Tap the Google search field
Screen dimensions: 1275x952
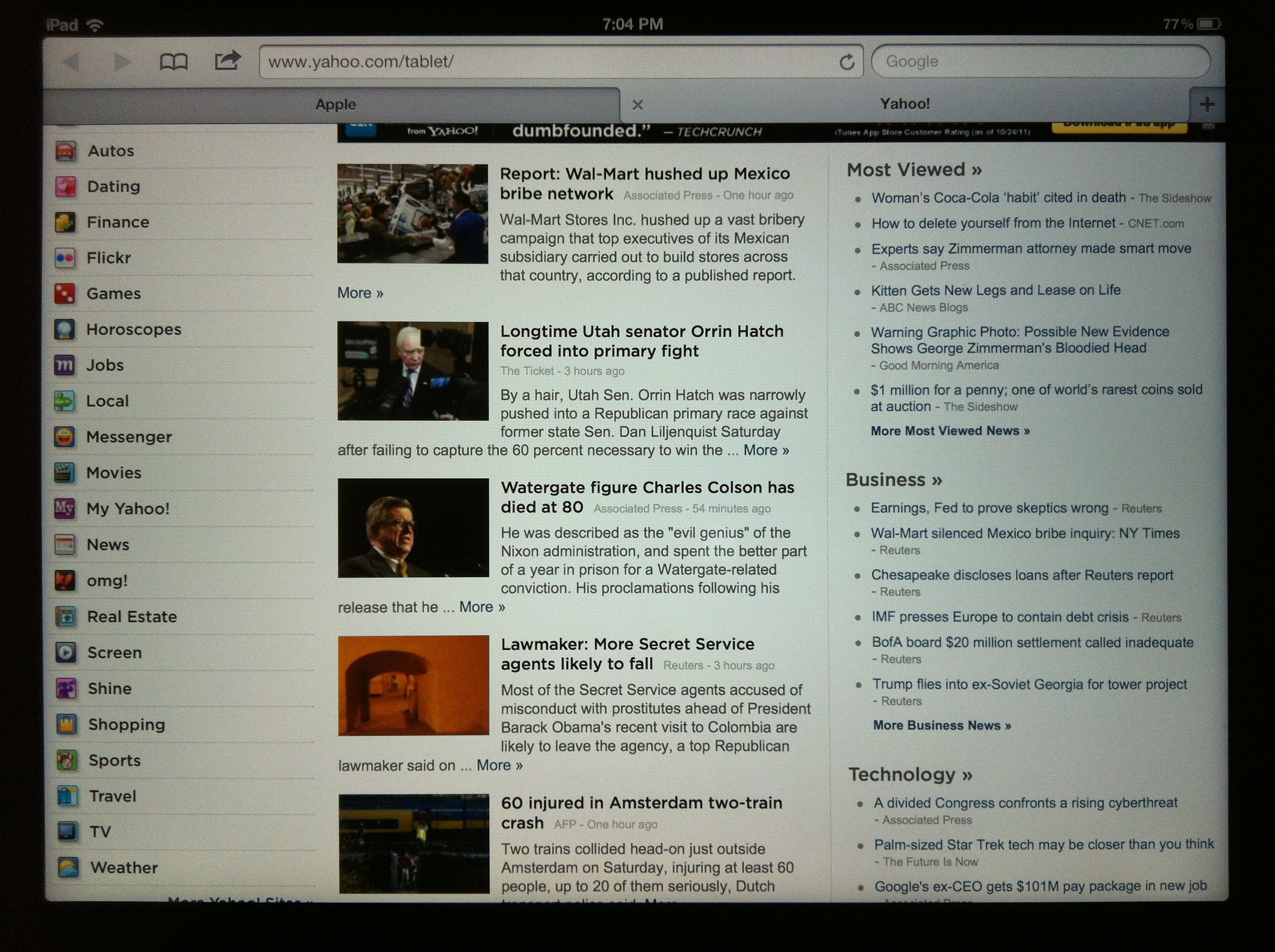pyautogui.click(x=1040, y=61)
